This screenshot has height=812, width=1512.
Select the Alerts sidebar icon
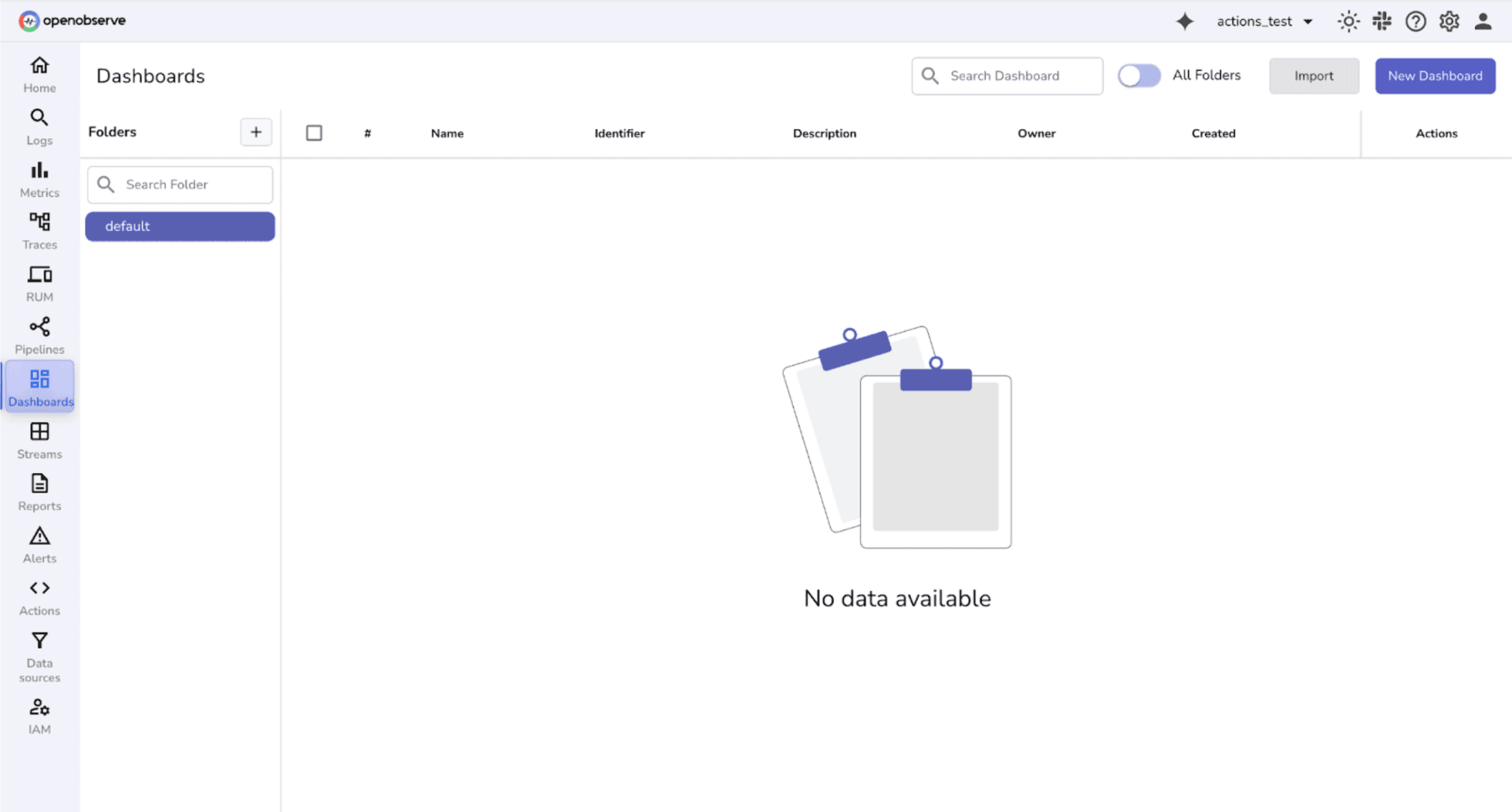39,544
